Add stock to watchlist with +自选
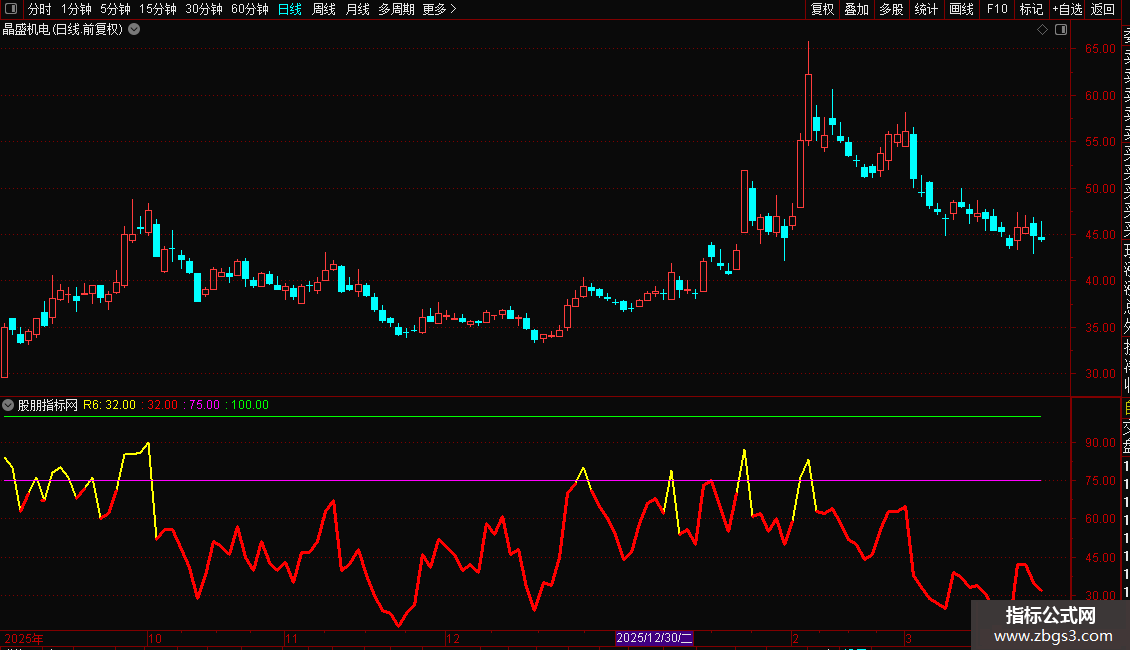This screenshot has height=650, width=1130. [x=1067, y=9]
